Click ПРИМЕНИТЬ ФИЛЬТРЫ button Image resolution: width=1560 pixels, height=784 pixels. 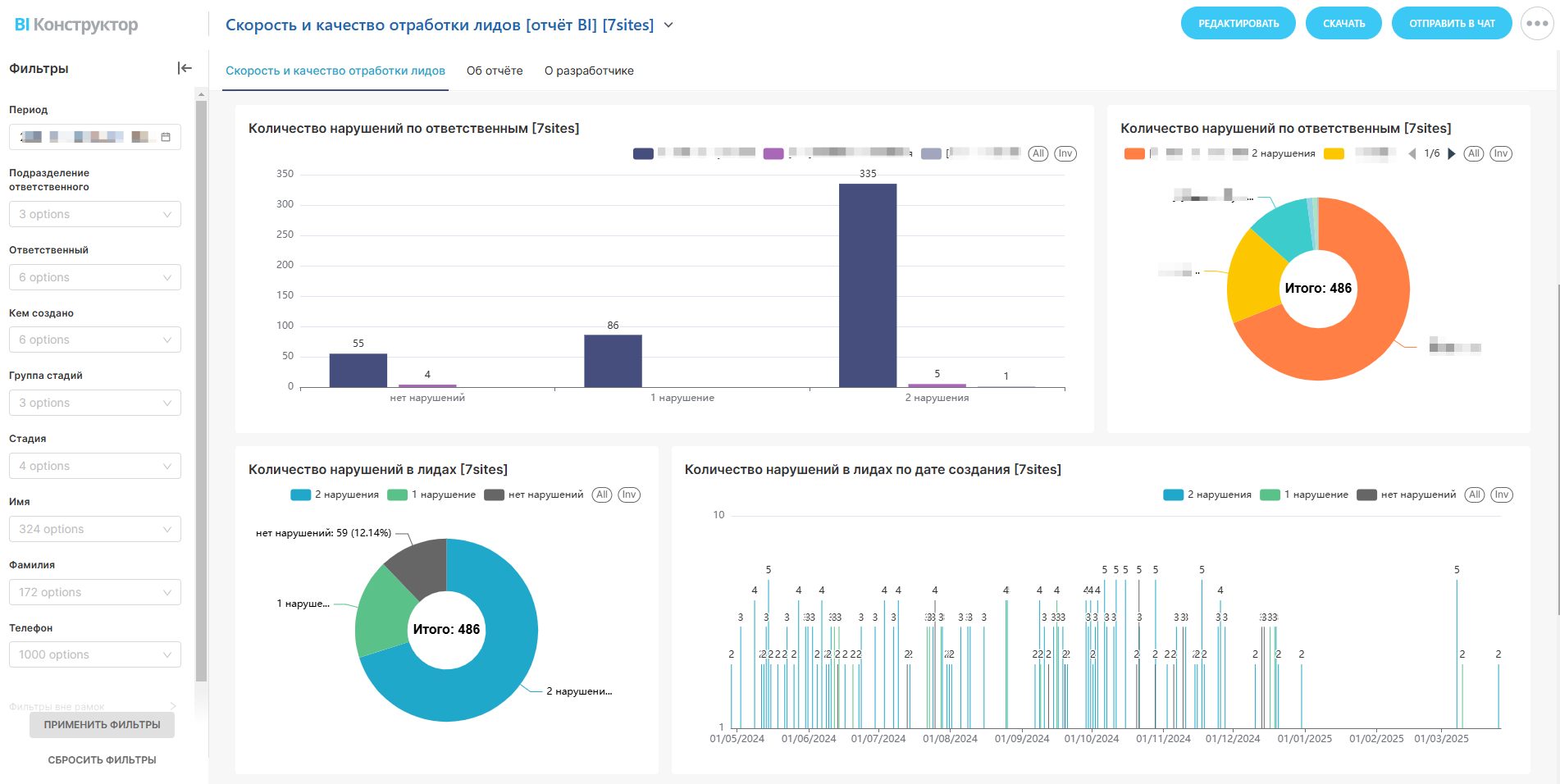click(x=102, y=725)
